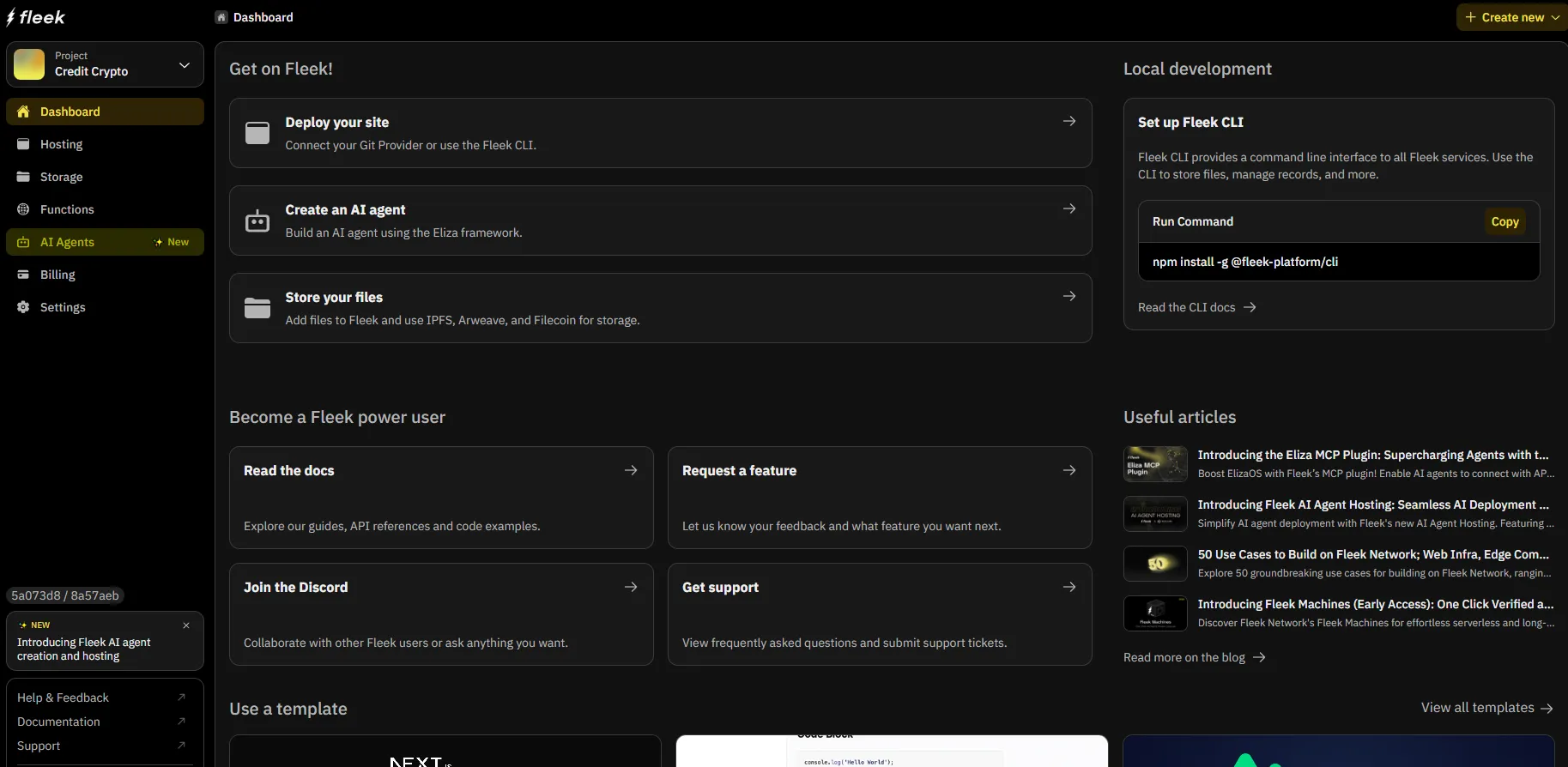1568x767 pixels.
Task: Open the Hosting section in sidebar
Action: coord(62,144)
